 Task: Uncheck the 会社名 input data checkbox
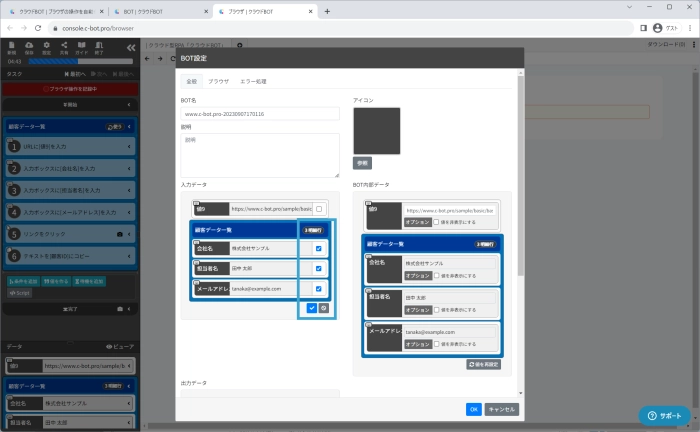coord(318,248)
